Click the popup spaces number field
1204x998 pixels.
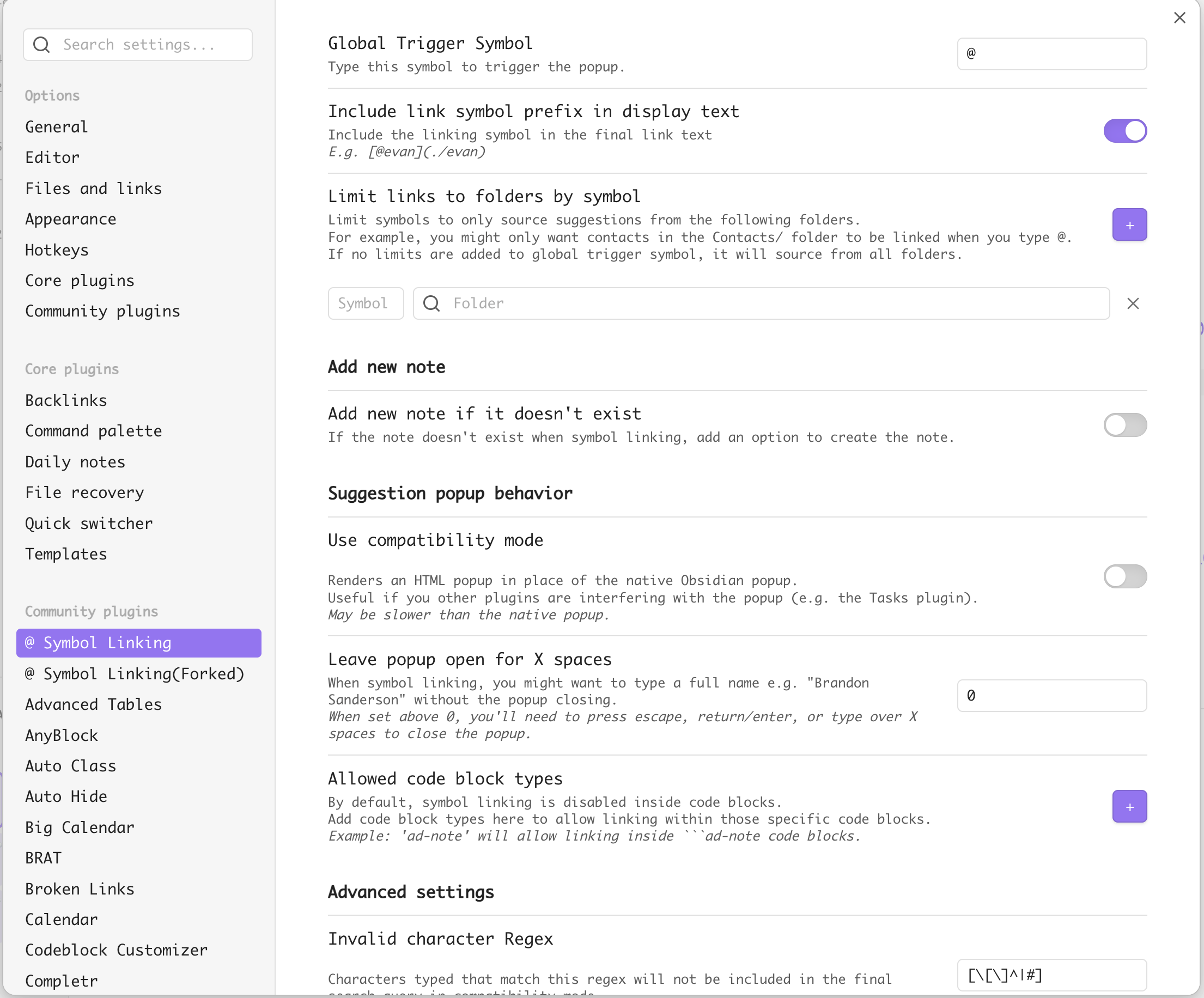[x=1051, y=695]
